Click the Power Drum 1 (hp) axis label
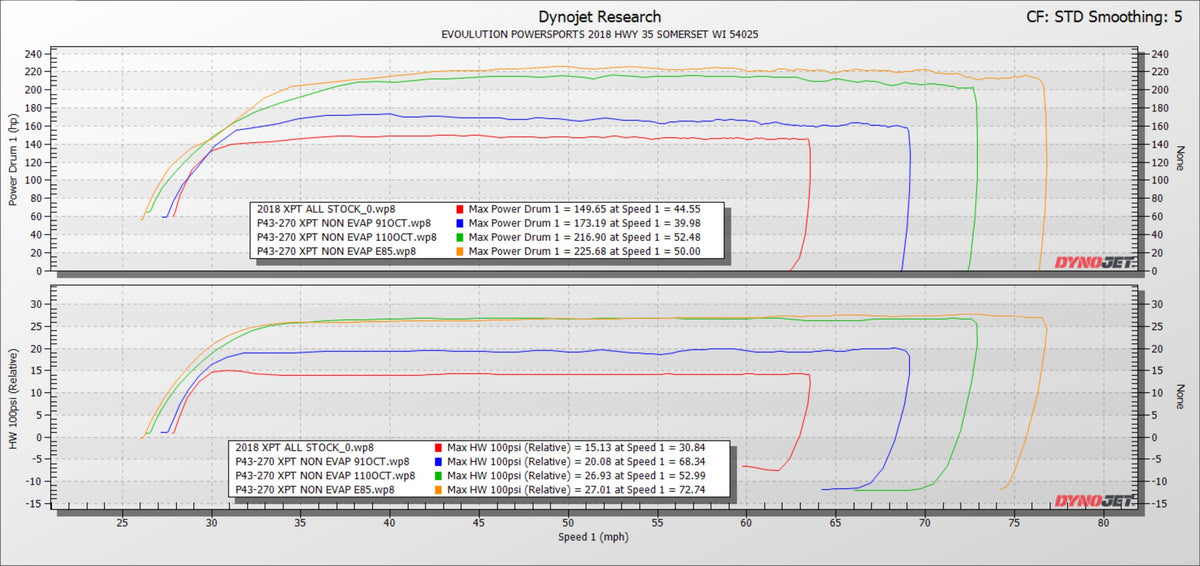 click(14, 158)
